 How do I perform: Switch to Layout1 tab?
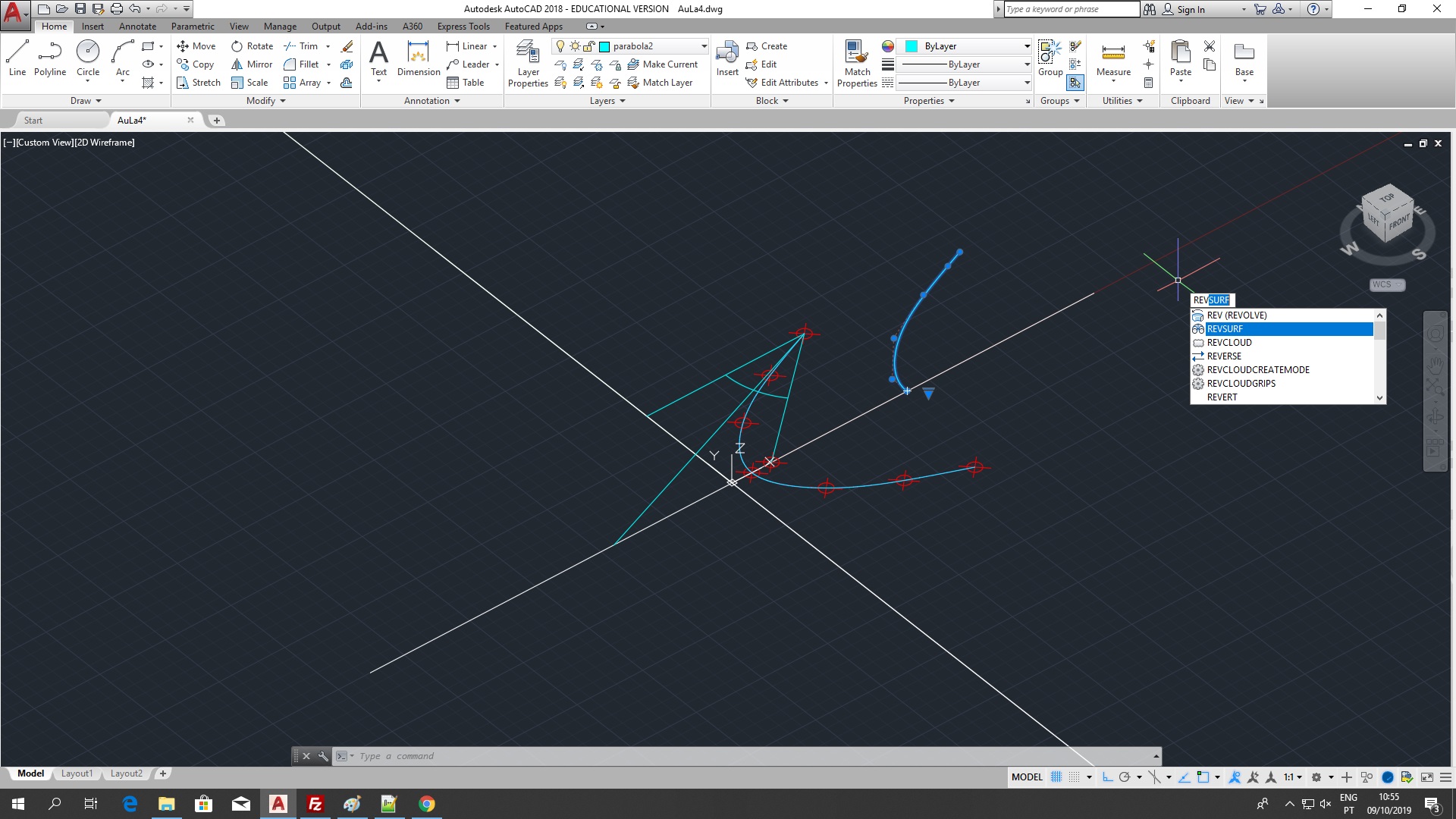pyautogui.click(x=77, y=773)
